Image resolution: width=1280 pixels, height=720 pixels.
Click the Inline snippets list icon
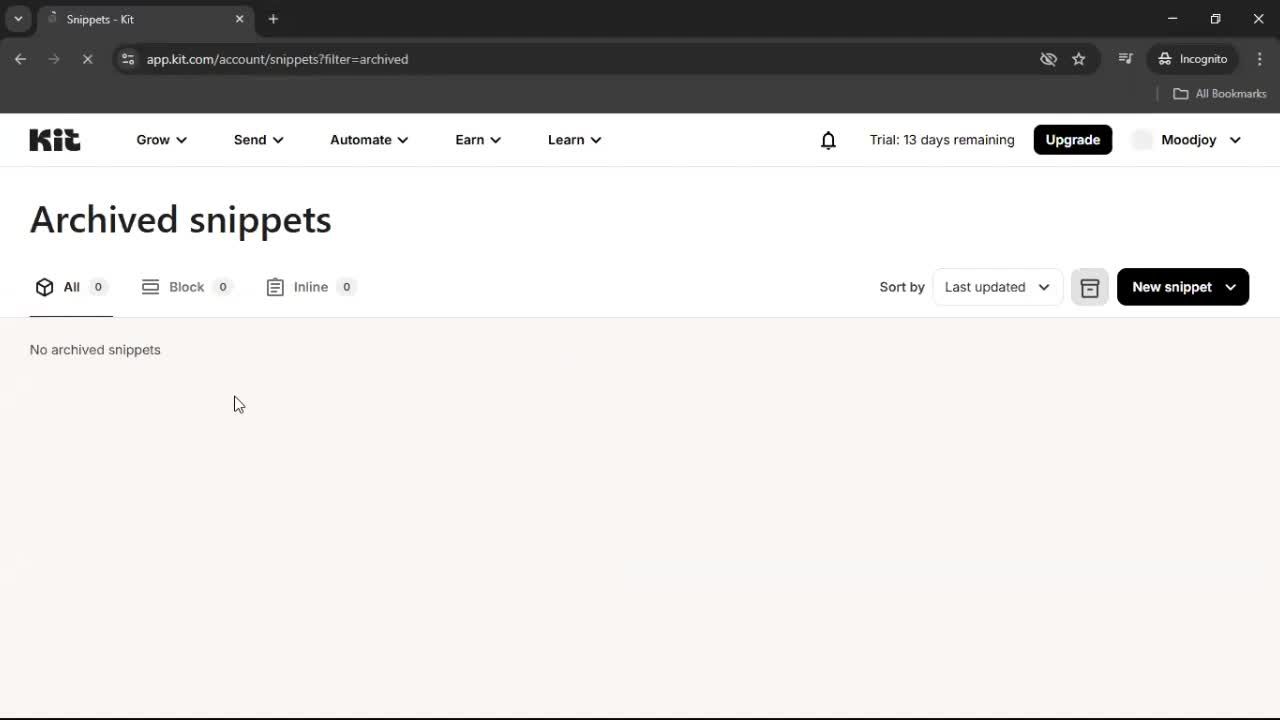(275, 287)
